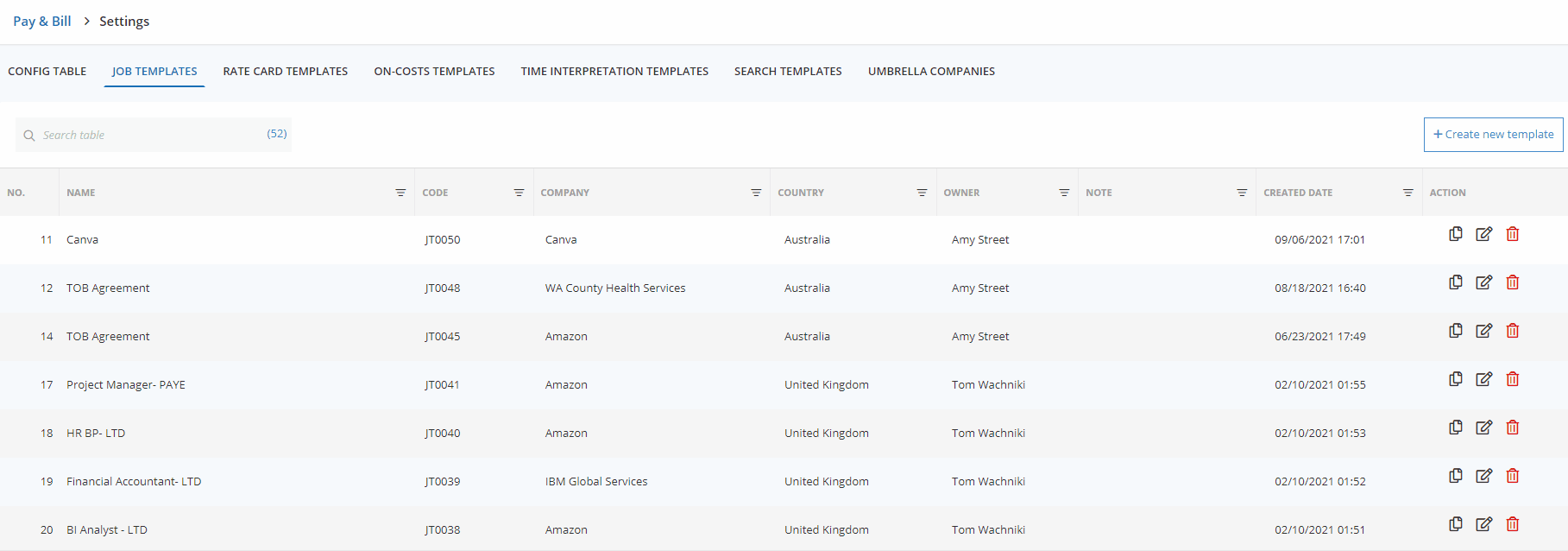Select the Job Templates tab
1568x551 pixels.
tap(154, 72)
